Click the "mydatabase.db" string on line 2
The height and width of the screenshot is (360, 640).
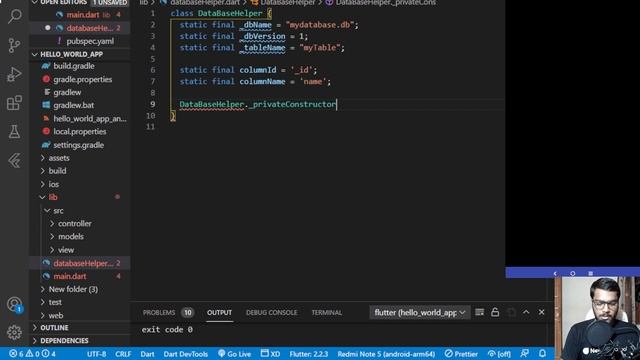coord(320,25)
